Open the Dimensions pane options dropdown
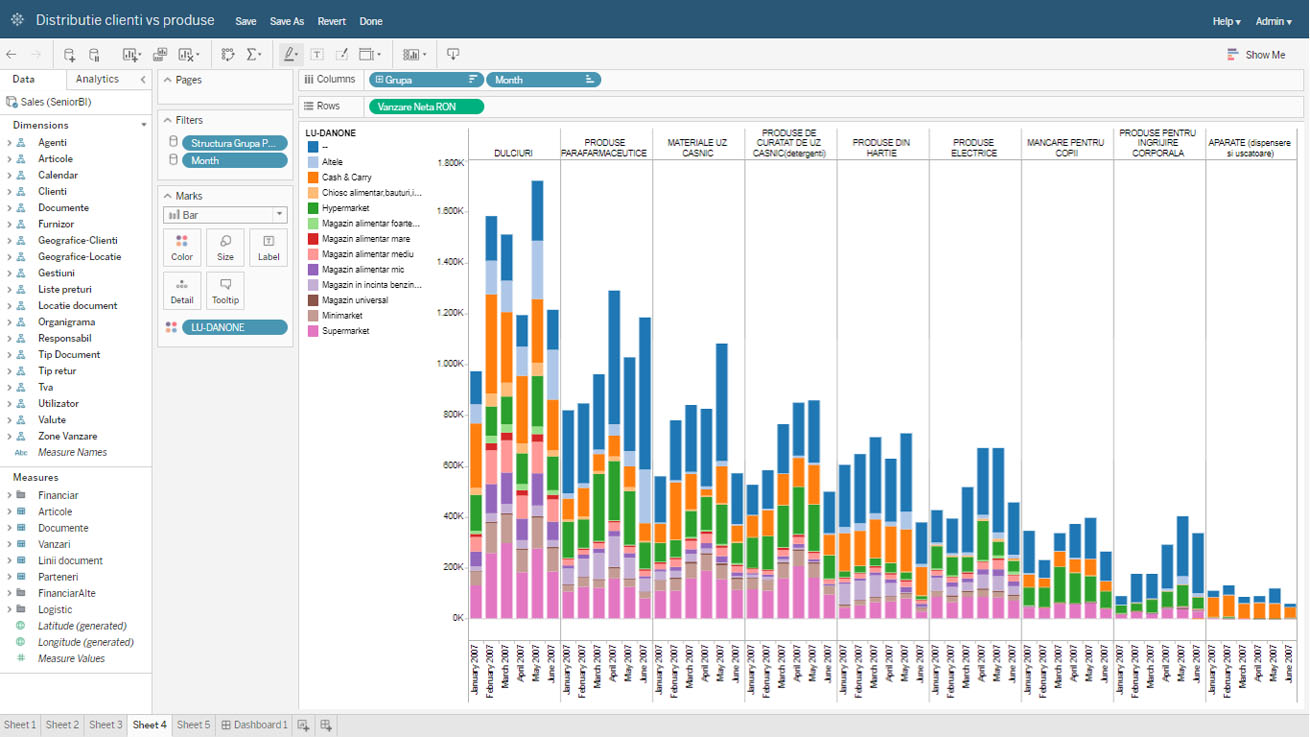This screenshot has height=737, width=1310. pyautogui.click(x=144, y=125)
